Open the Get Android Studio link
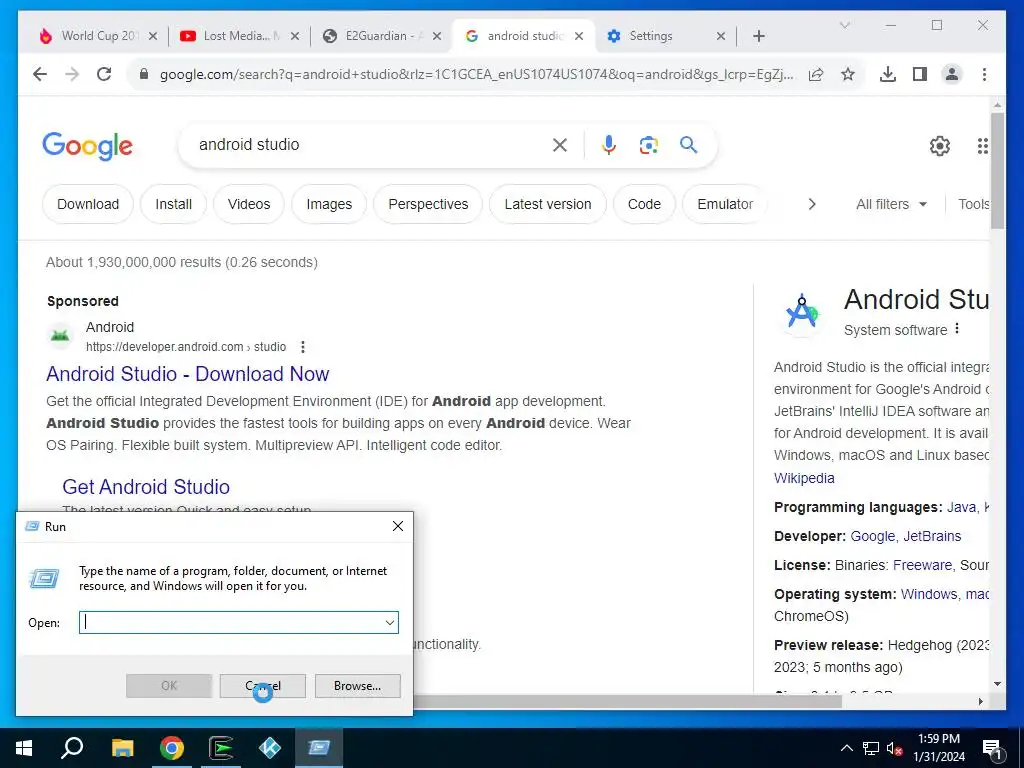1024x768 pixels. tap(146, 487)
